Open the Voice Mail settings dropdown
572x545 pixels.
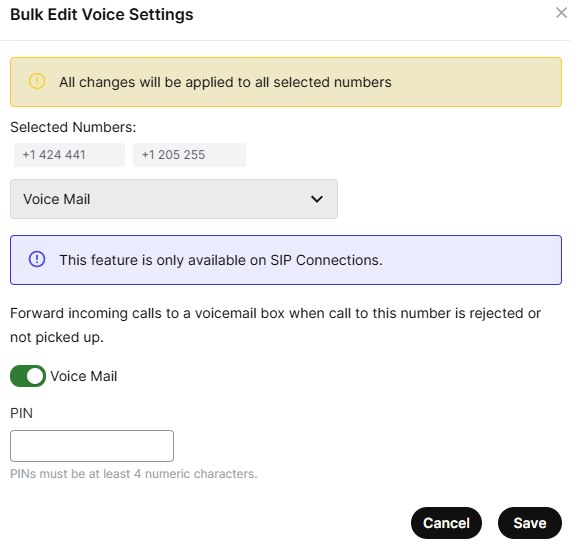(174, 199)
